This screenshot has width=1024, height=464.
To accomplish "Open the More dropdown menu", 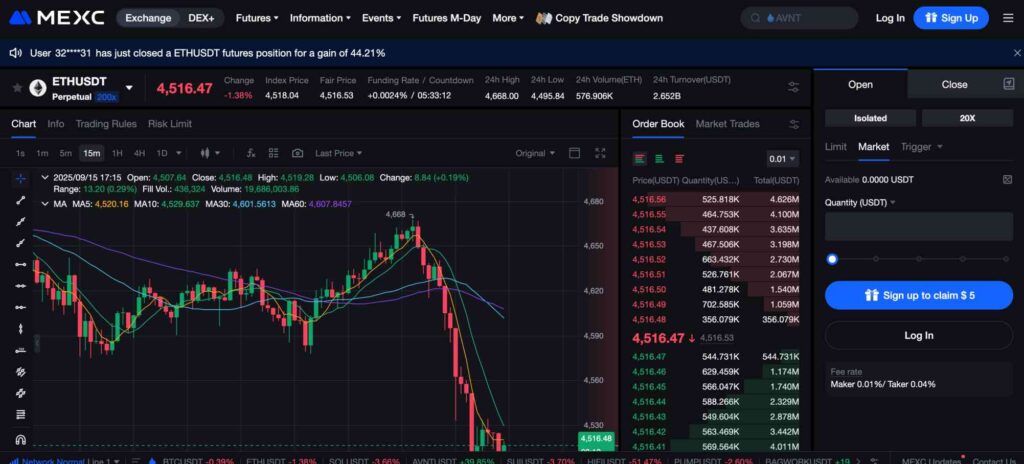I will tap(508, 18).
